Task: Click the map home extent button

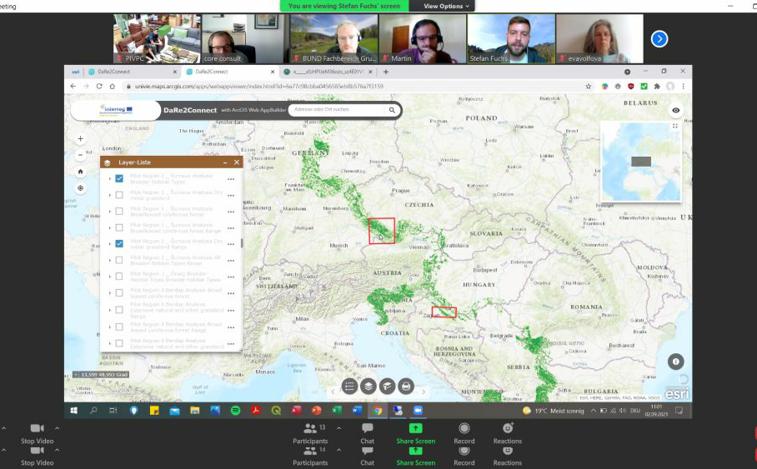Action: (x=81, y=171)
